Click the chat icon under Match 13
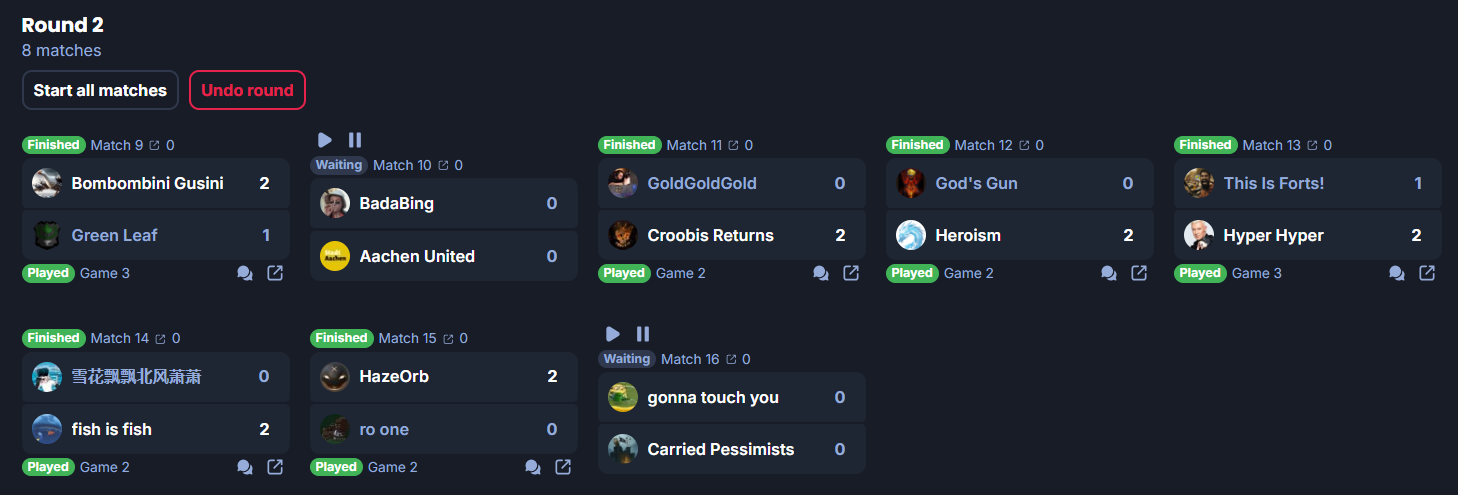 1397,273
